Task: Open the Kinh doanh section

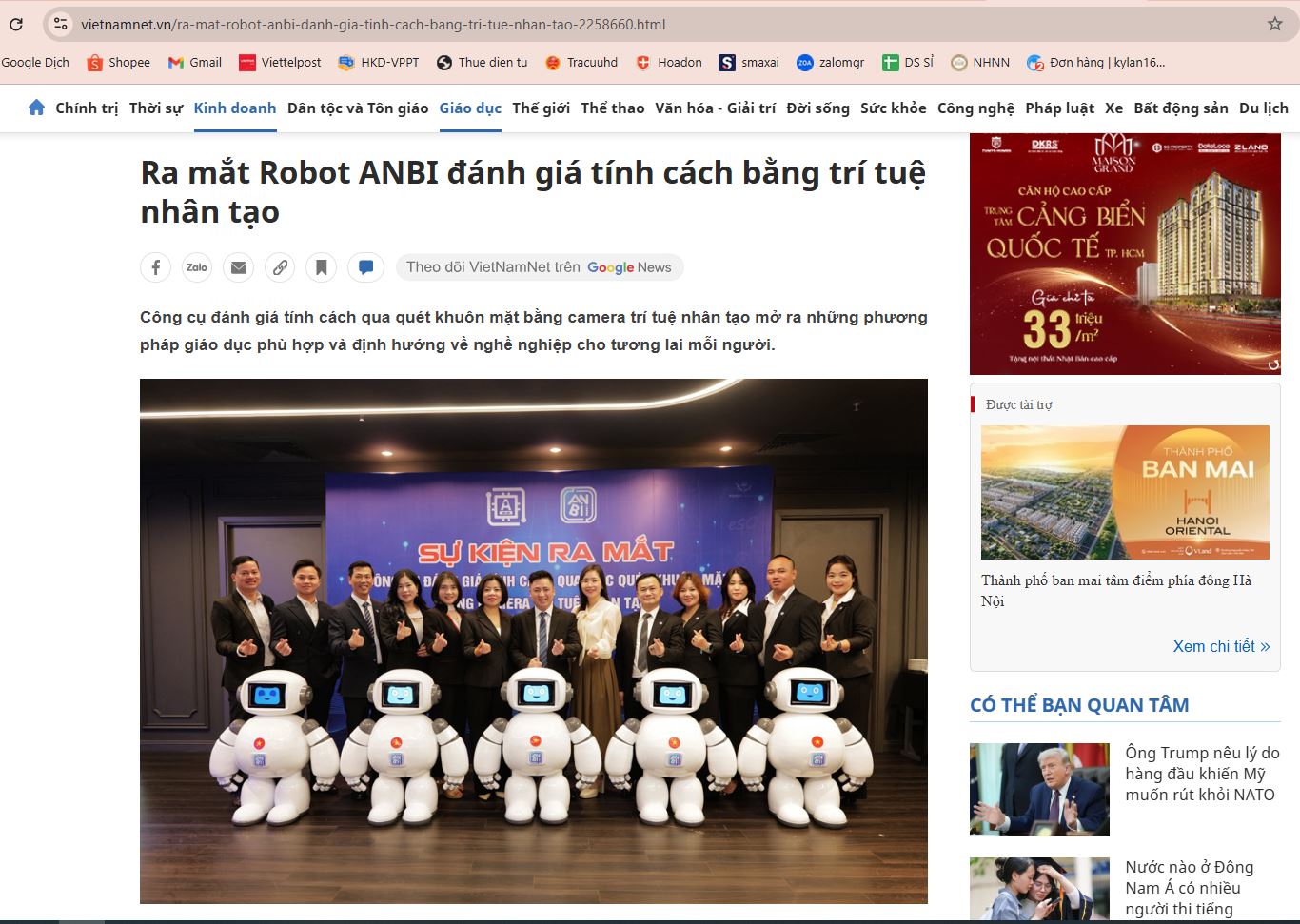Action: [x=235, y=108]
